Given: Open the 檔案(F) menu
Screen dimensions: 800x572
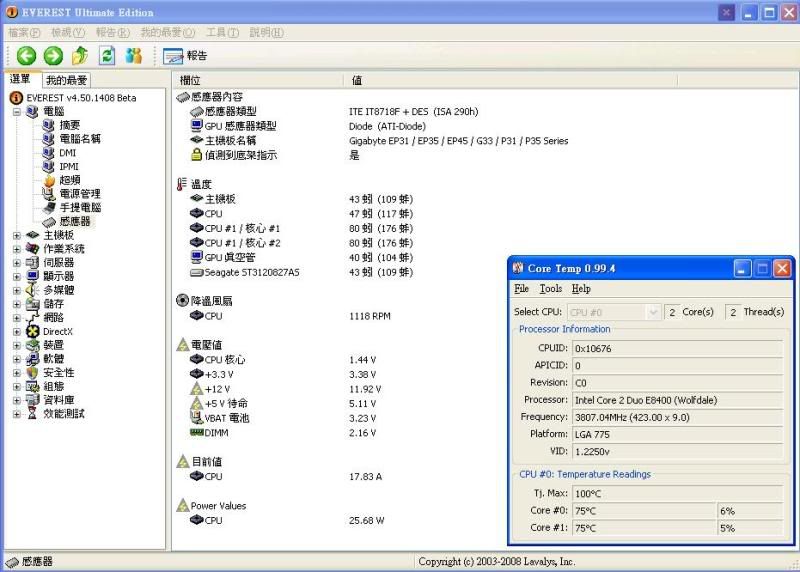Looking at the screenshot, I should click(24, 33).
